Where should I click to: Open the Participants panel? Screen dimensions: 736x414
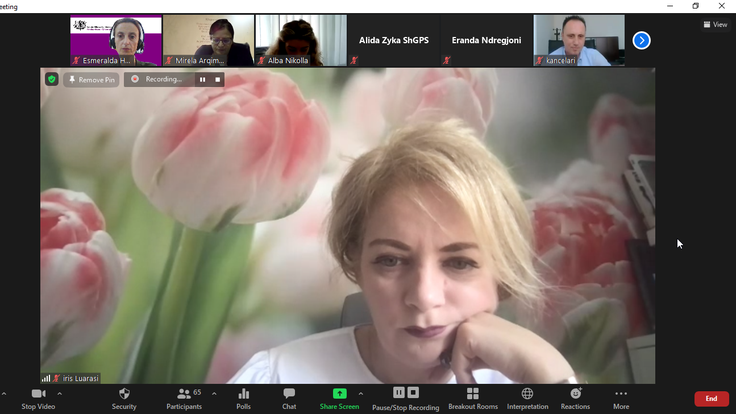tap(182, 398)
